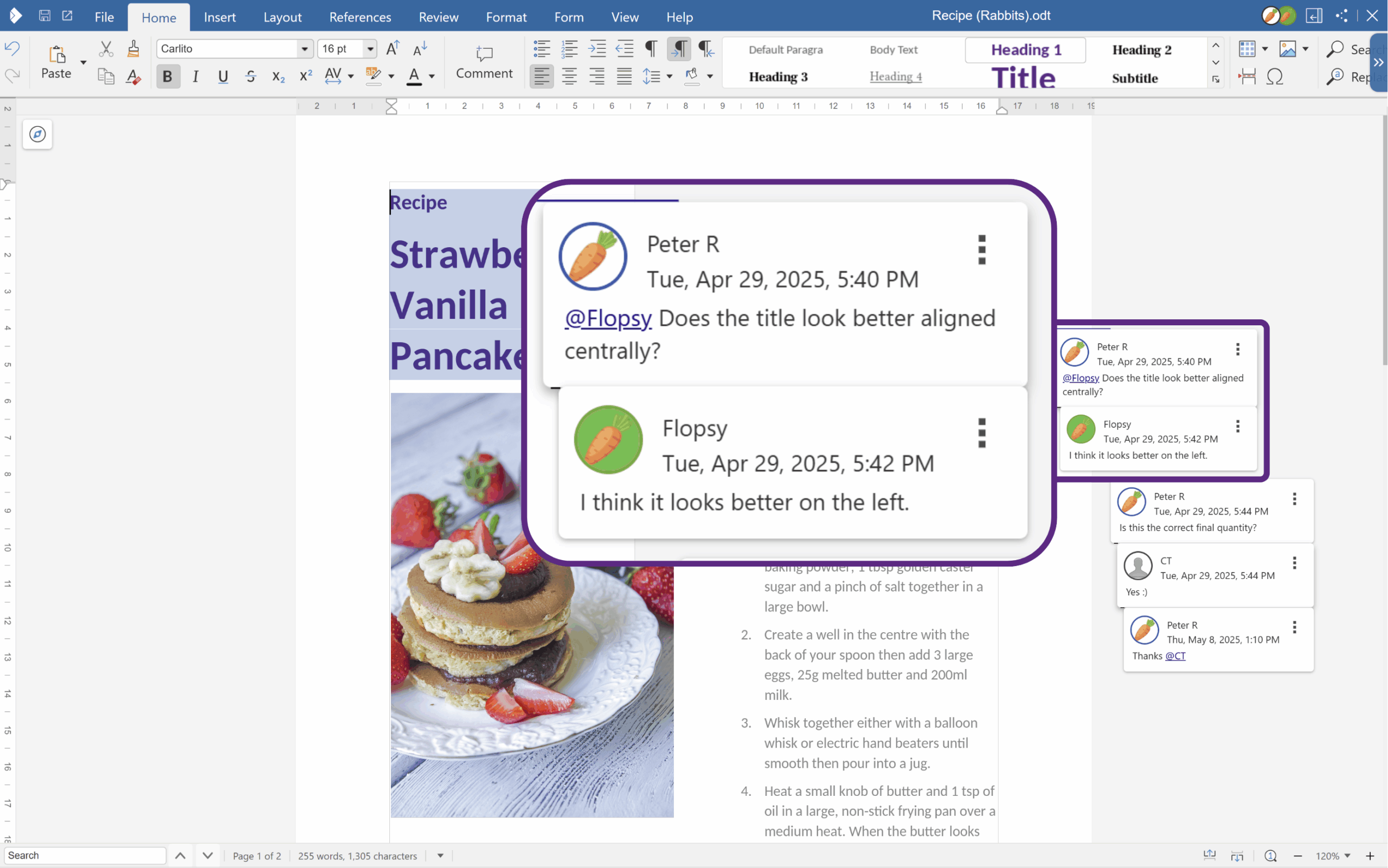Open the font color dropdown arrow
1388x868 pixels.
[x=432, y=76]
